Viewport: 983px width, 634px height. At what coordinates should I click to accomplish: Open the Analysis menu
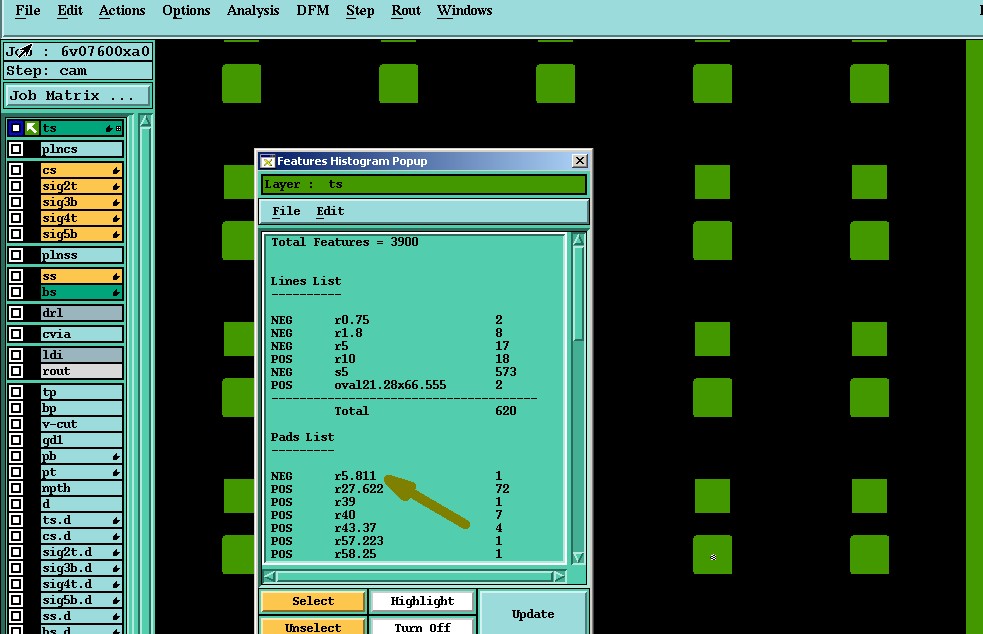pos(253,11)
